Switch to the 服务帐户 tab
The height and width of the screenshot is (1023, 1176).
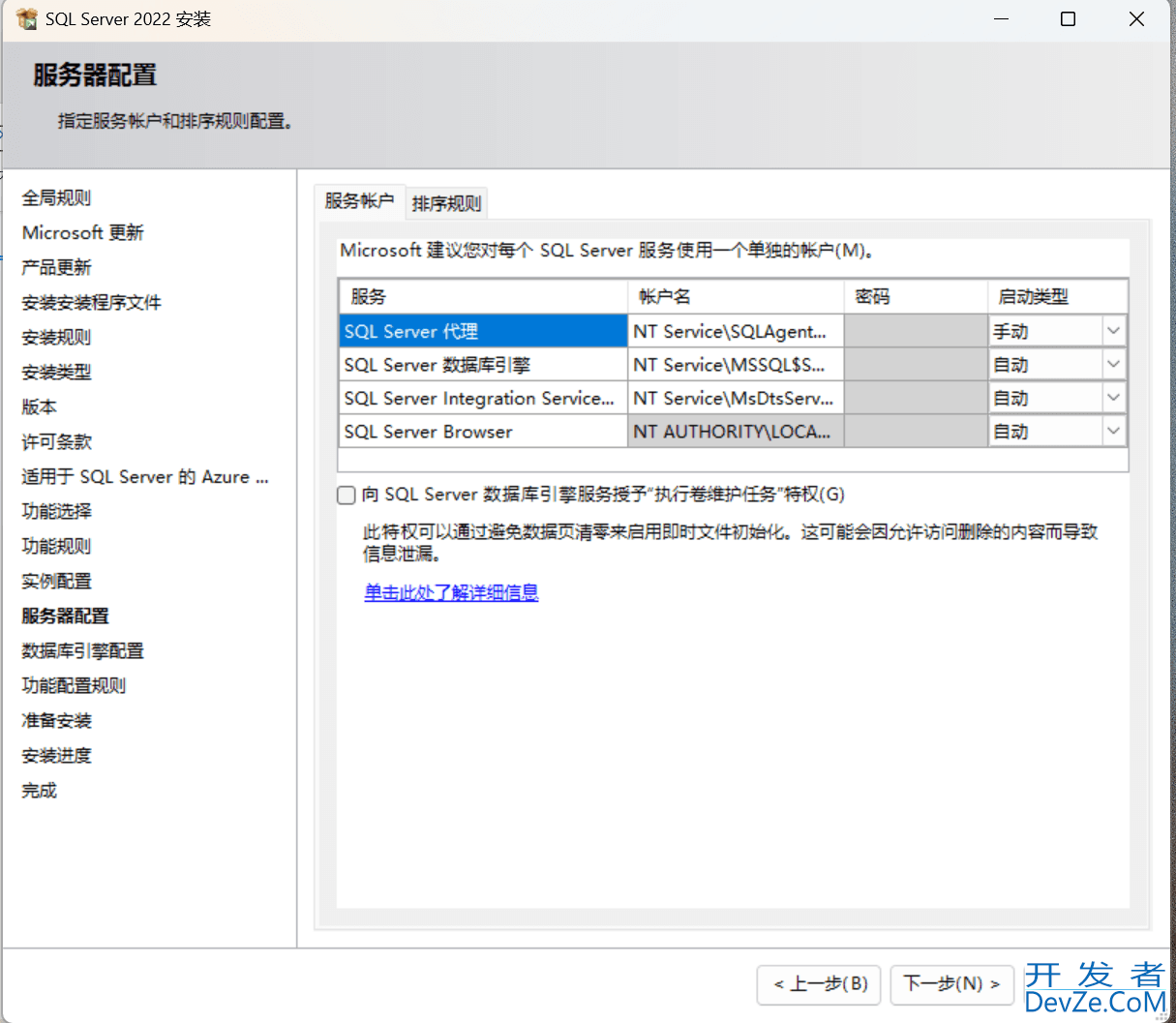point(359,201)
